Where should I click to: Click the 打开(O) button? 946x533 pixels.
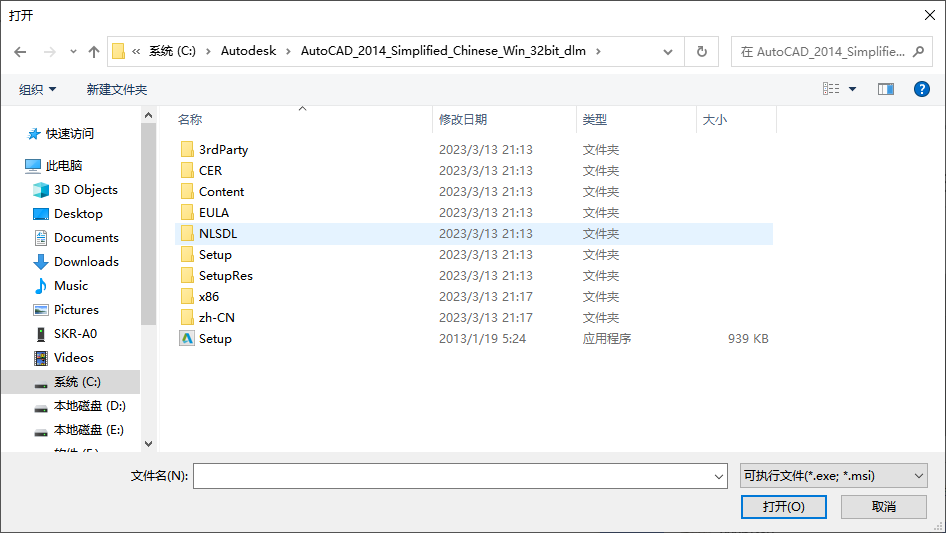[783, 506]
